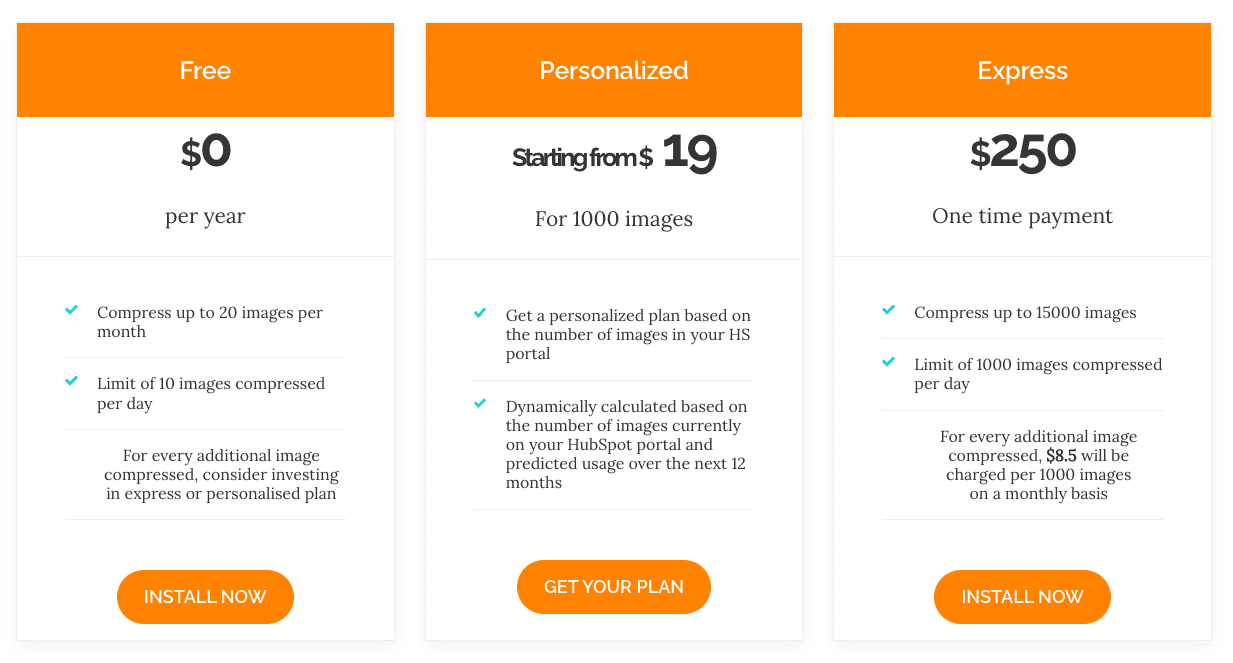The height and width of the screenshot is (663, 1233).
Task: Click the 'One time payment' subtitle
Action: click(x=1022, y=216)
